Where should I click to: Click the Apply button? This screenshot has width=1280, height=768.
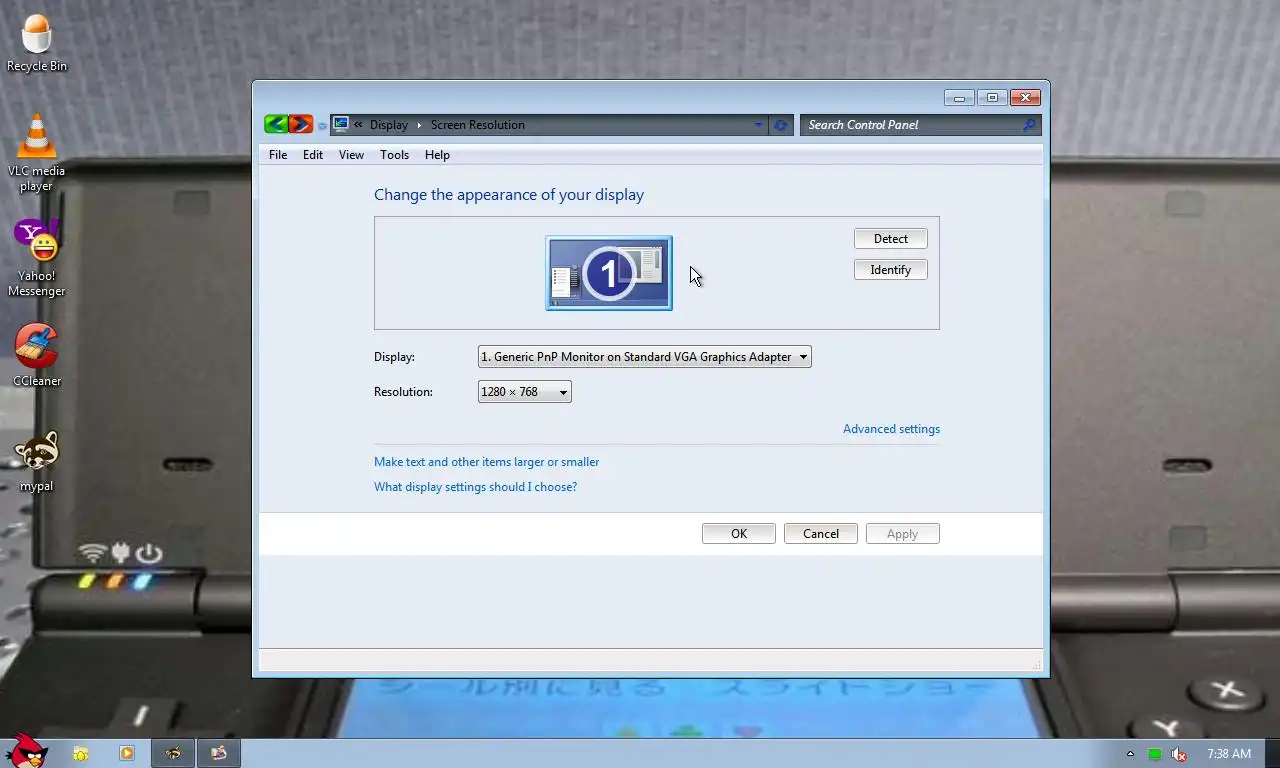click(x=903, y=534)
